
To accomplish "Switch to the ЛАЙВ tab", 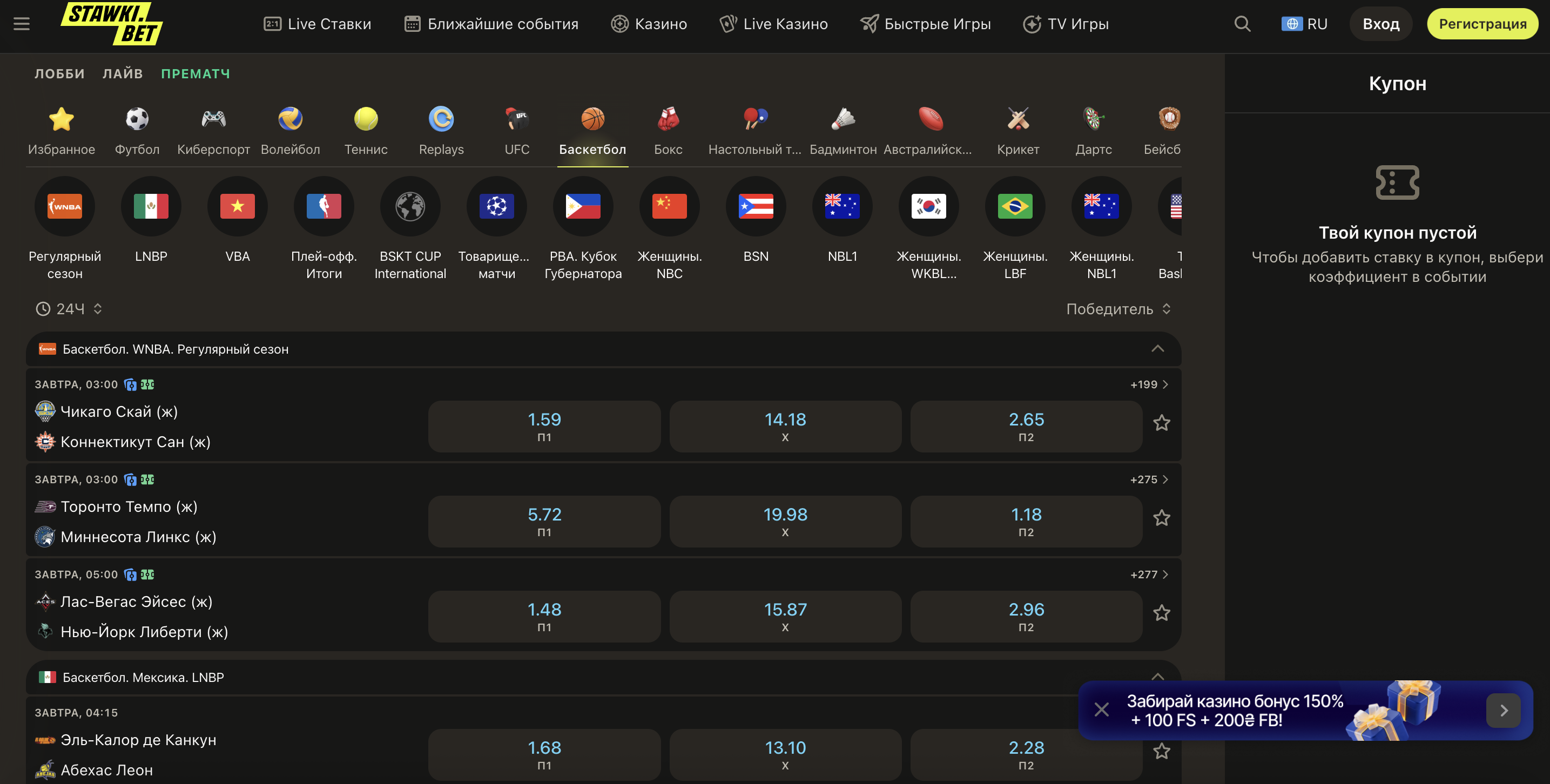I will point(123,74).
